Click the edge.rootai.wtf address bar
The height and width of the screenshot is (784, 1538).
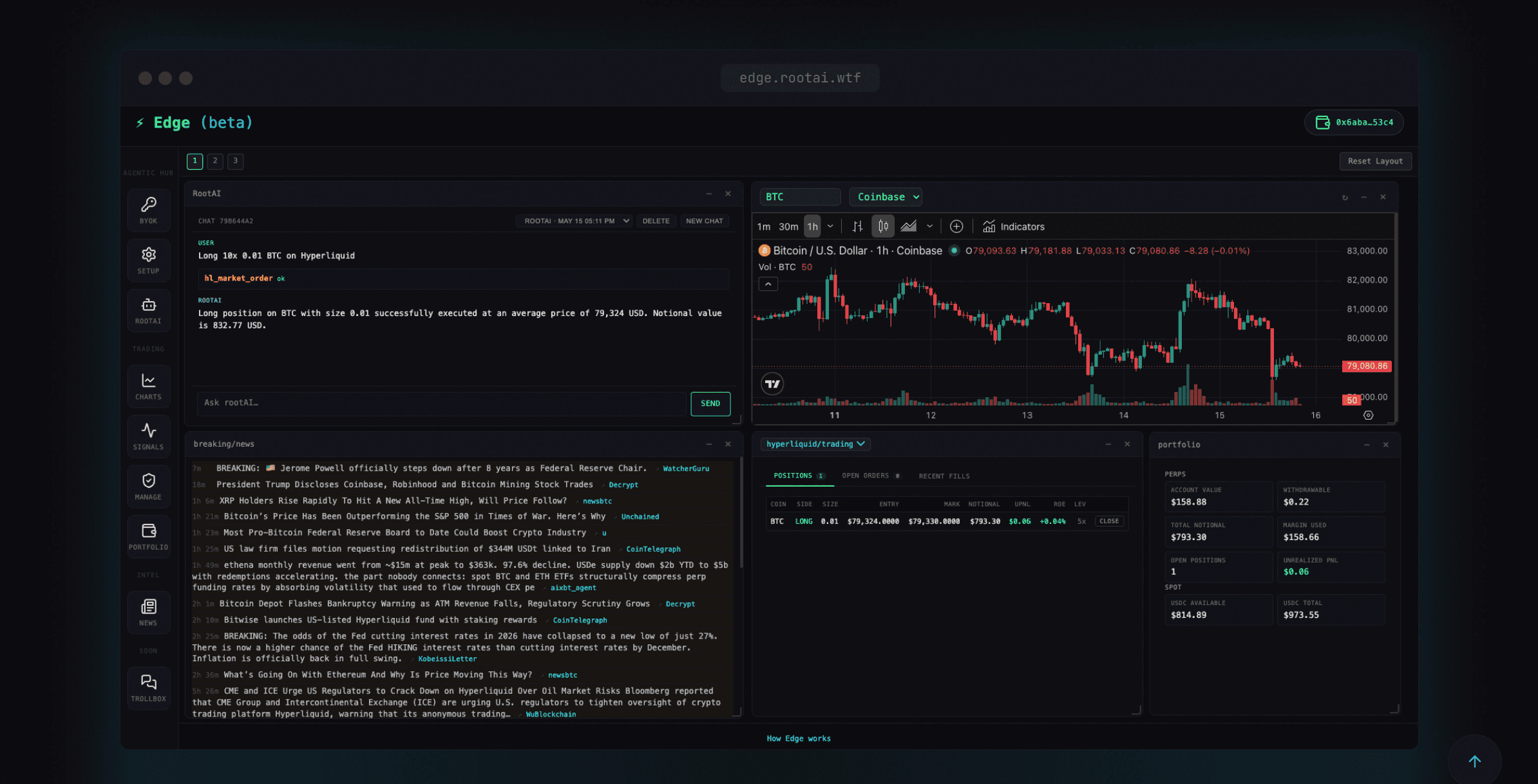800,78
